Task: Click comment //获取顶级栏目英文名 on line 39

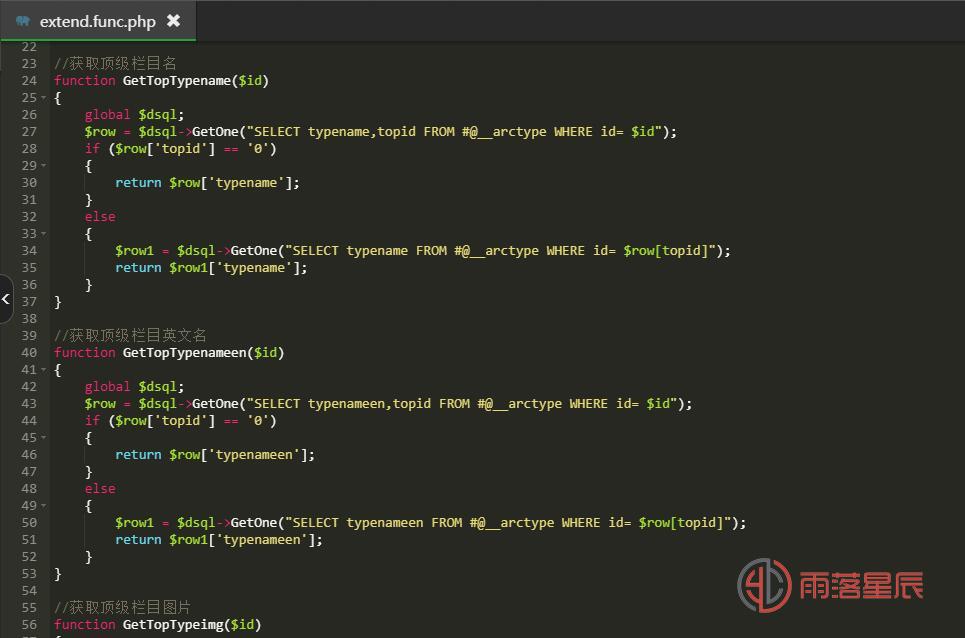Action: tap(130, 335)
